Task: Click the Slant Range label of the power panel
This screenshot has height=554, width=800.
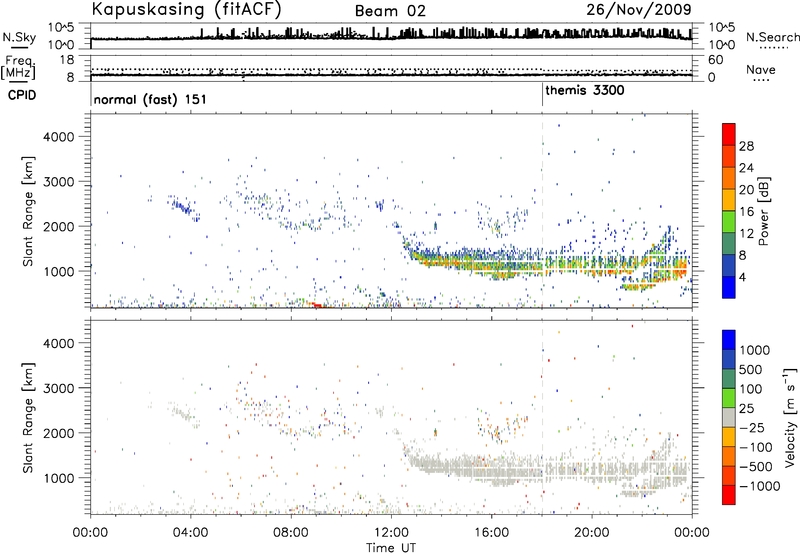Action: coord(28,211)
